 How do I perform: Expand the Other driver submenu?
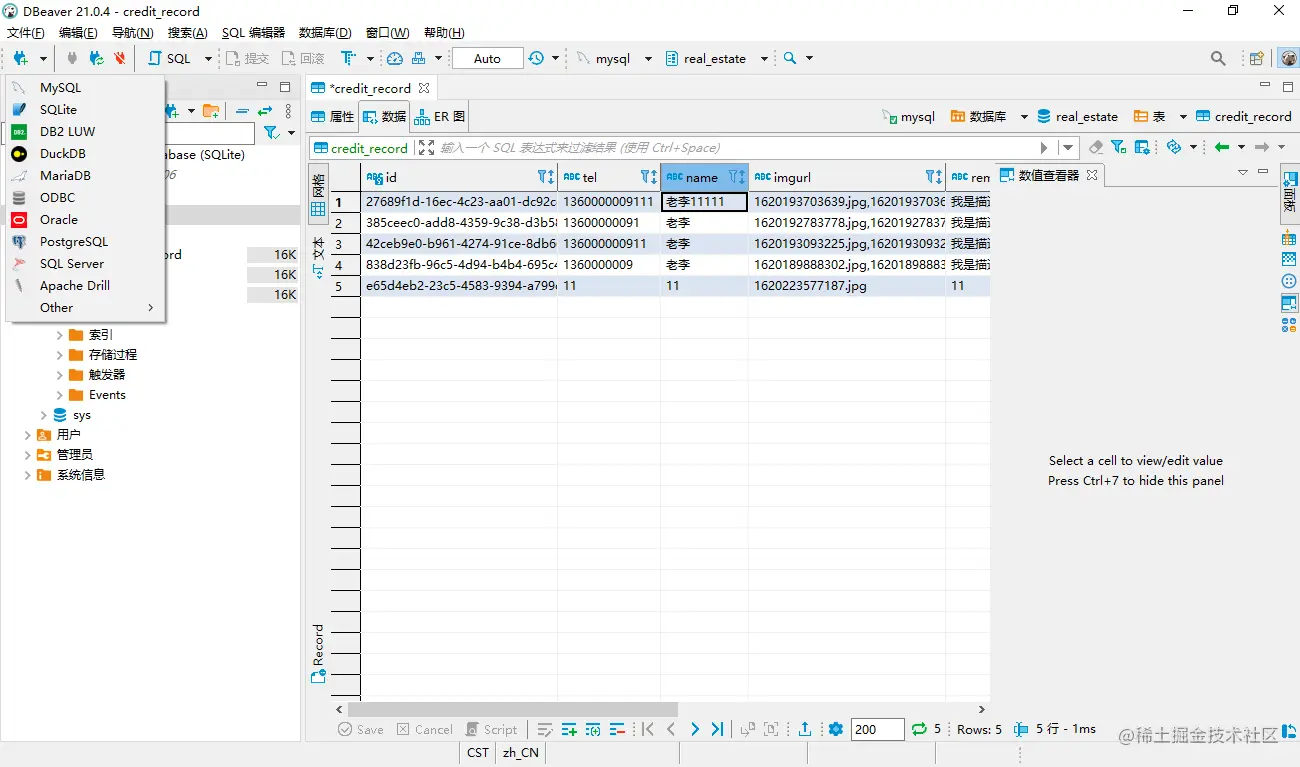[x=57, y=307]
